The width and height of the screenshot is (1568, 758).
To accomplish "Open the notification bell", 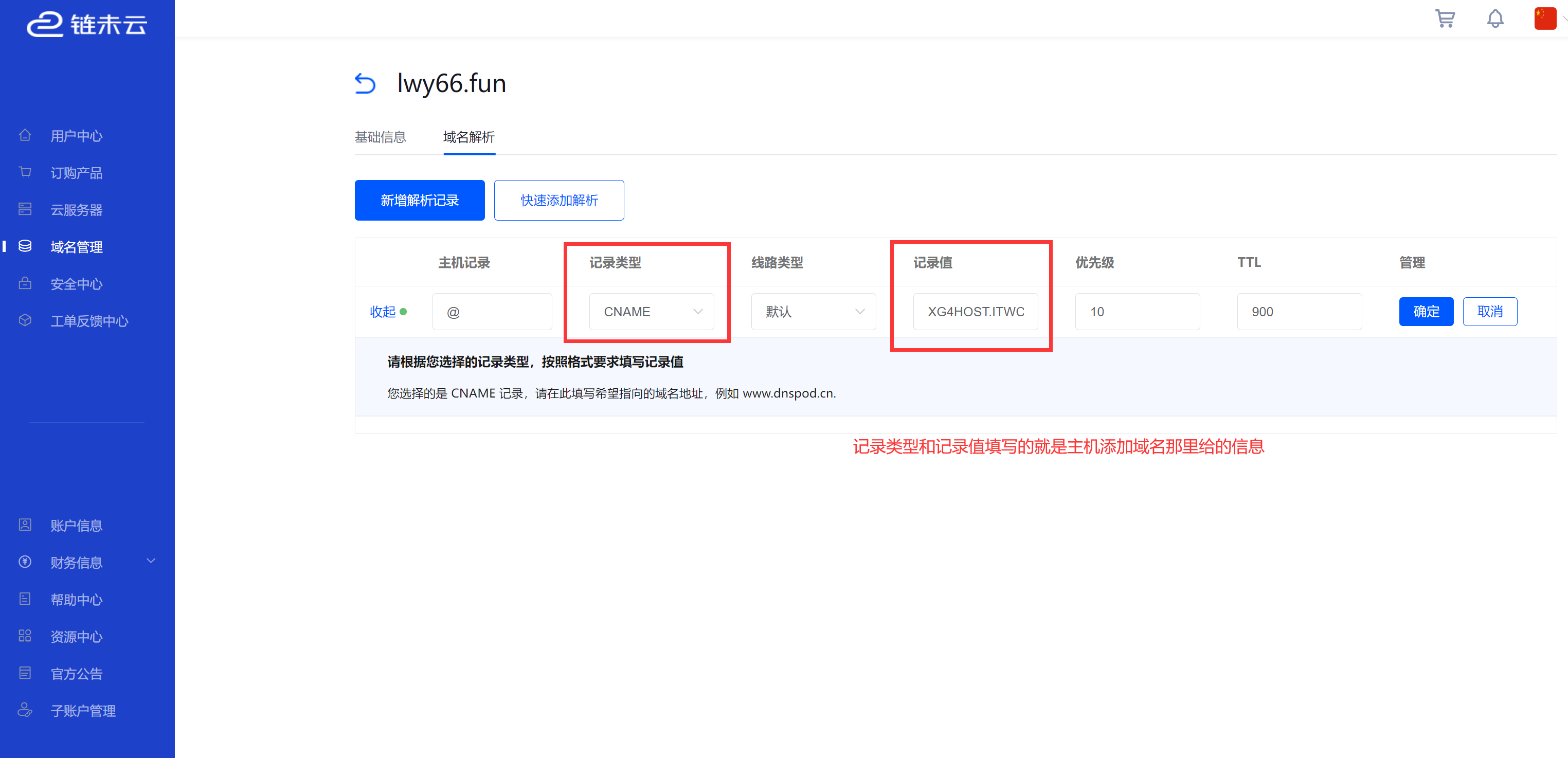I will [1495, 19].
